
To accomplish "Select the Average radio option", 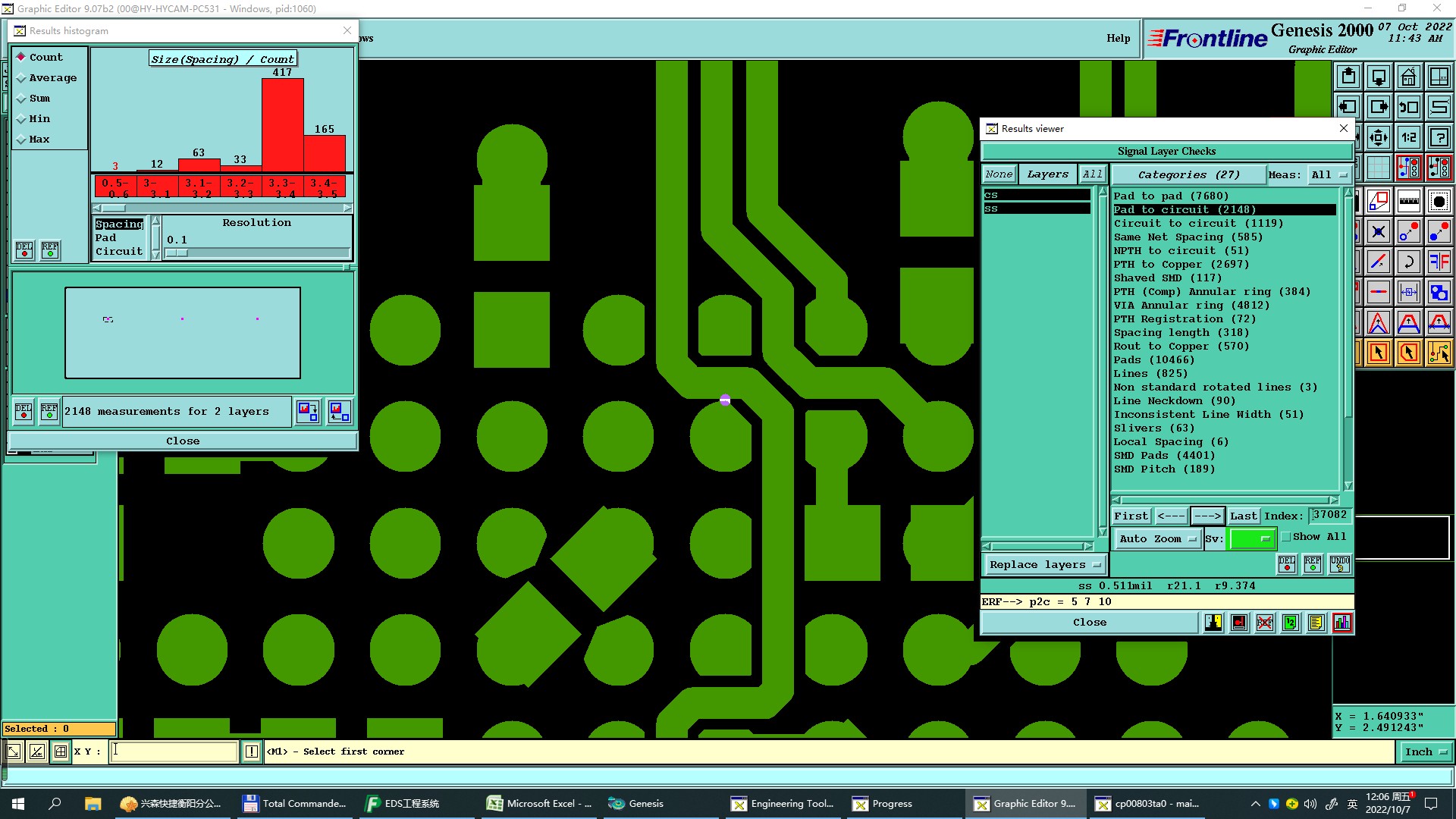I will 22,78.
